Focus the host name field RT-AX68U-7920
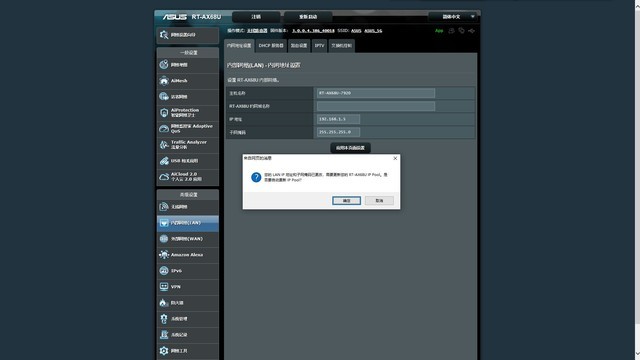This screenshot has width=640, height=360. 376,93
